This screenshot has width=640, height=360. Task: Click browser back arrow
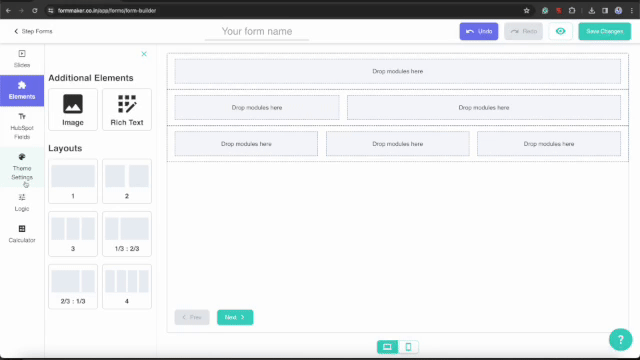[x=8, y=11]
